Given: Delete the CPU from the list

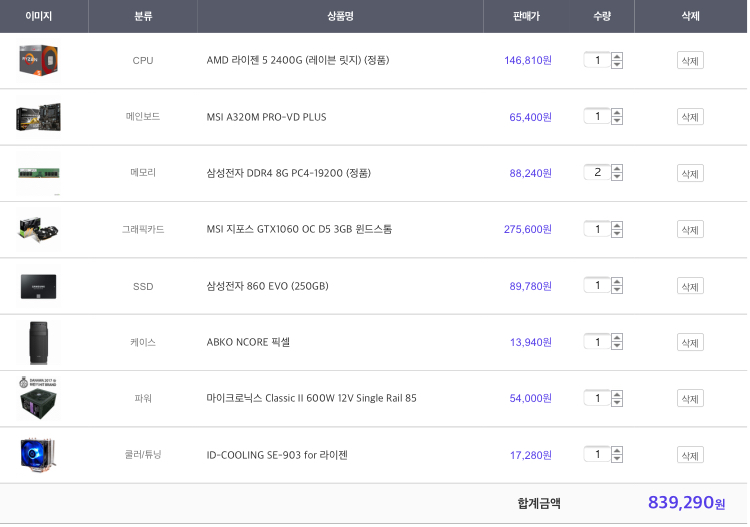Looking at the screenshot, I should click(x=690, y=60).
